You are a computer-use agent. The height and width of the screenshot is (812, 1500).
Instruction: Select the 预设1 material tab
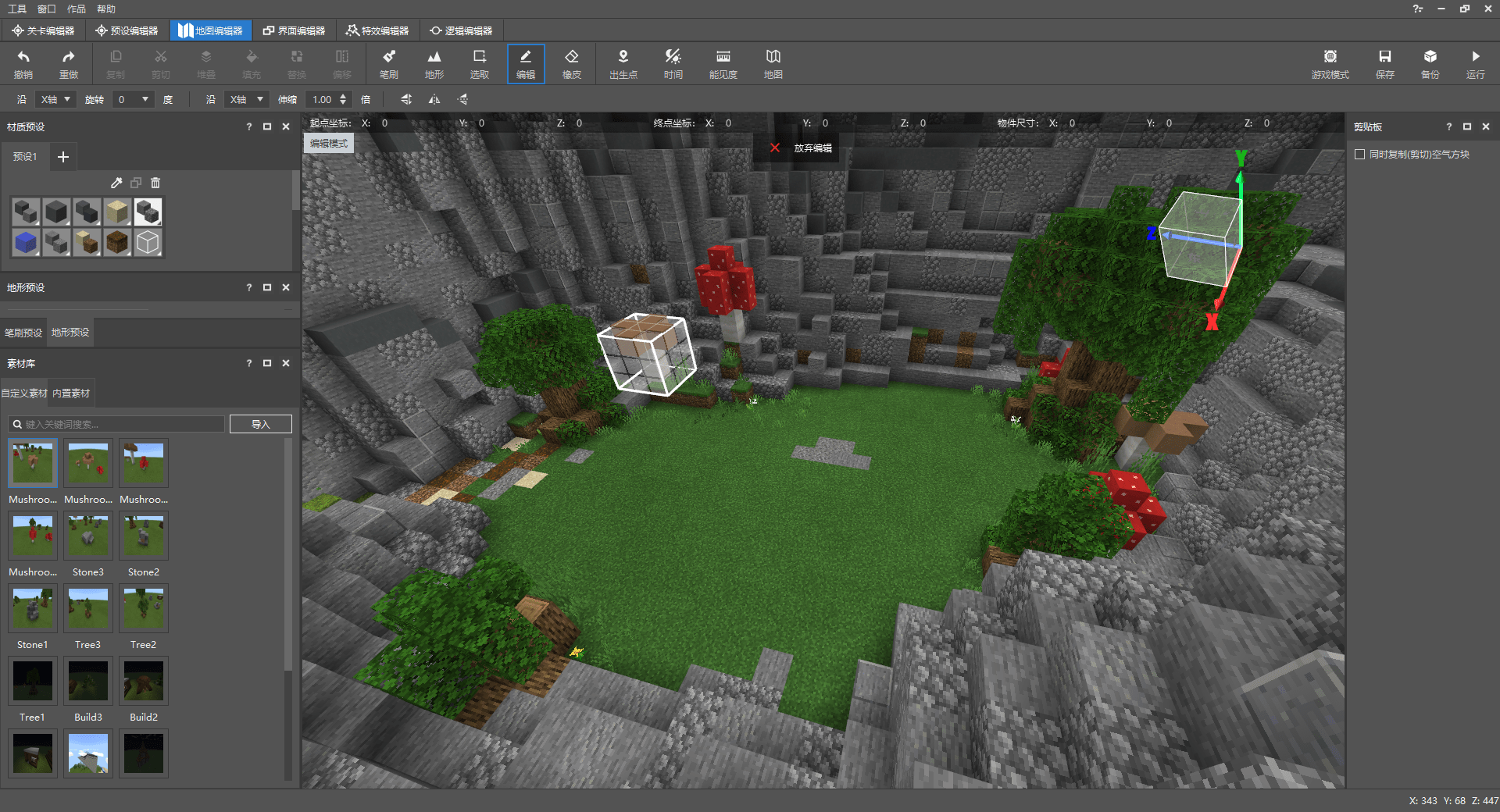pyautogui.click(x=25, y=157)
